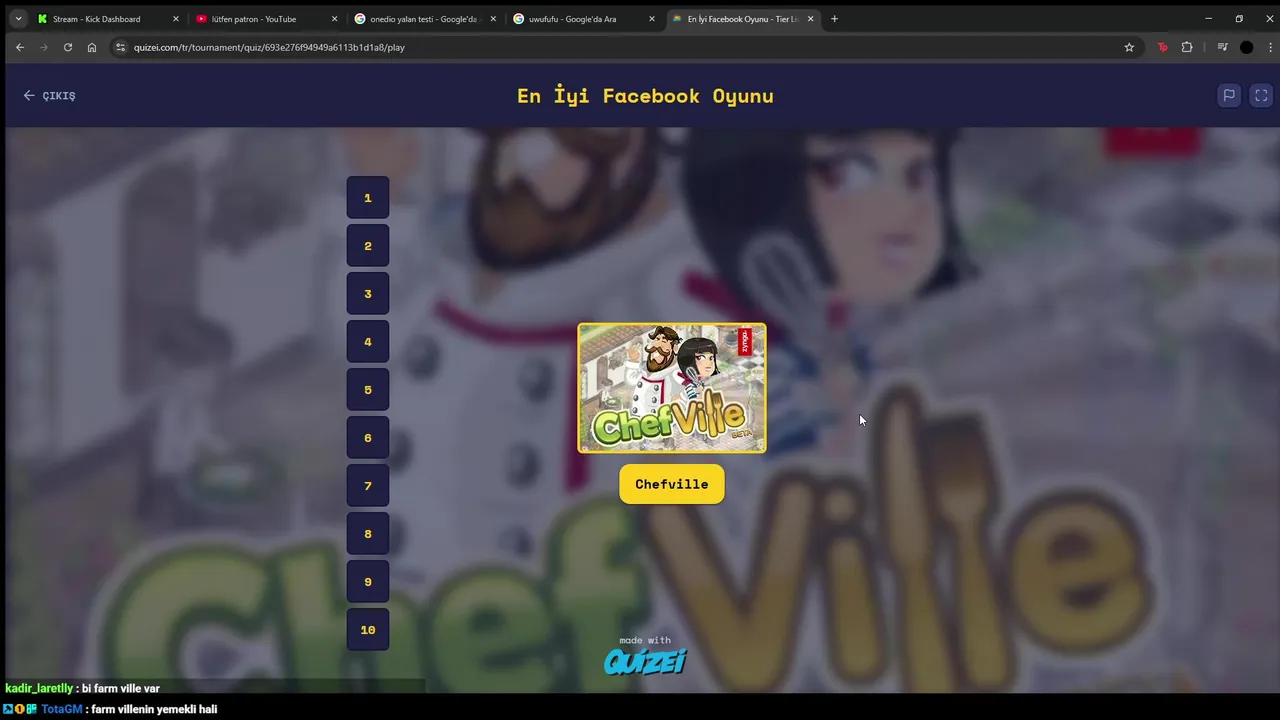The image size is (1280, 720).
Task: Open media controls icon in toolbar
Action: click(x=1222, y=47)
